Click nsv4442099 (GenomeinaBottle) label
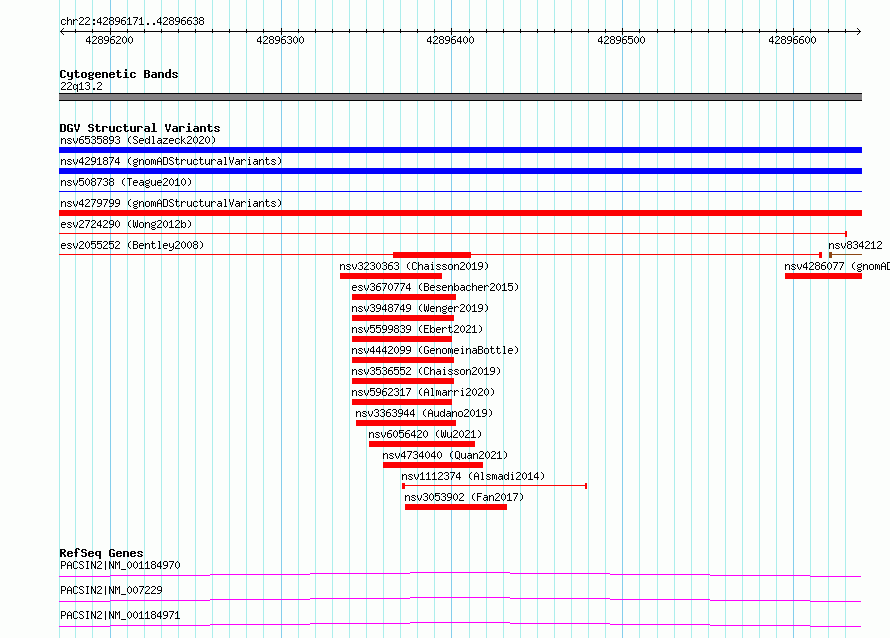 435,350
